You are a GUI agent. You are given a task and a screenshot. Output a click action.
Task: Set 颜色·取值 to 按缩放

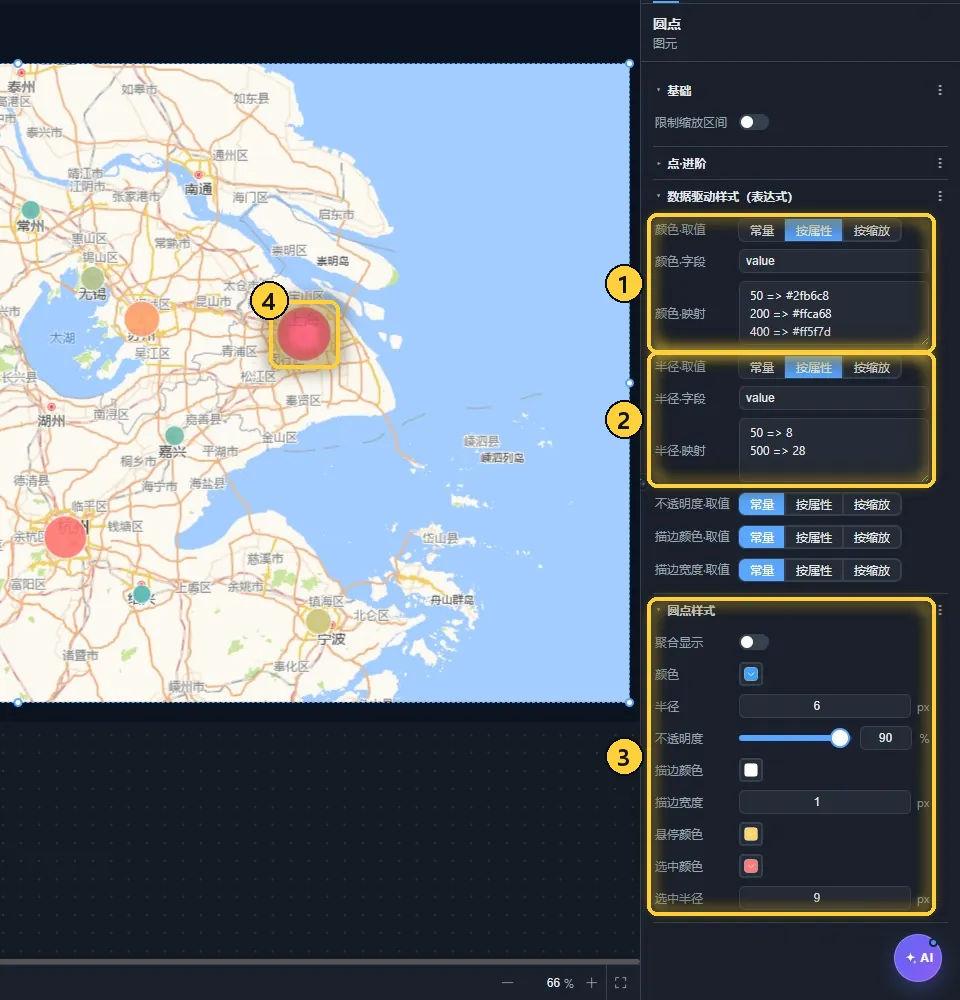[x=871, y=230]
